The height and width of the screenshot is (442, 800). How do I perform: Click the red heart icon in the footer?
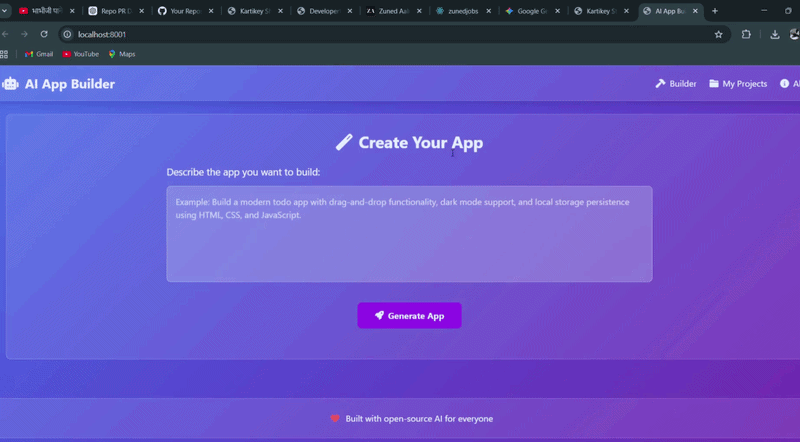(335, 419)
